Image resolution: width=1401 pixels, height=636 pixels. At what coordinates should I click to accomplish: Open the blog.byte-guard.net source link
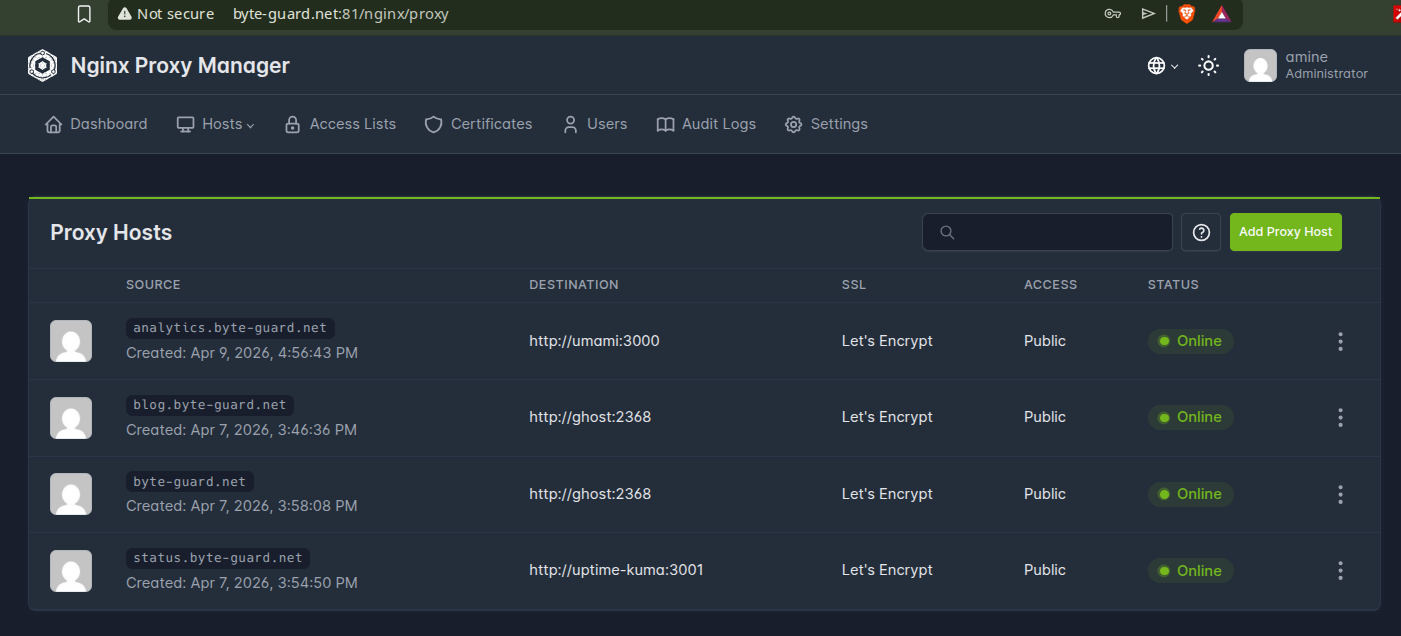[208, 404]
